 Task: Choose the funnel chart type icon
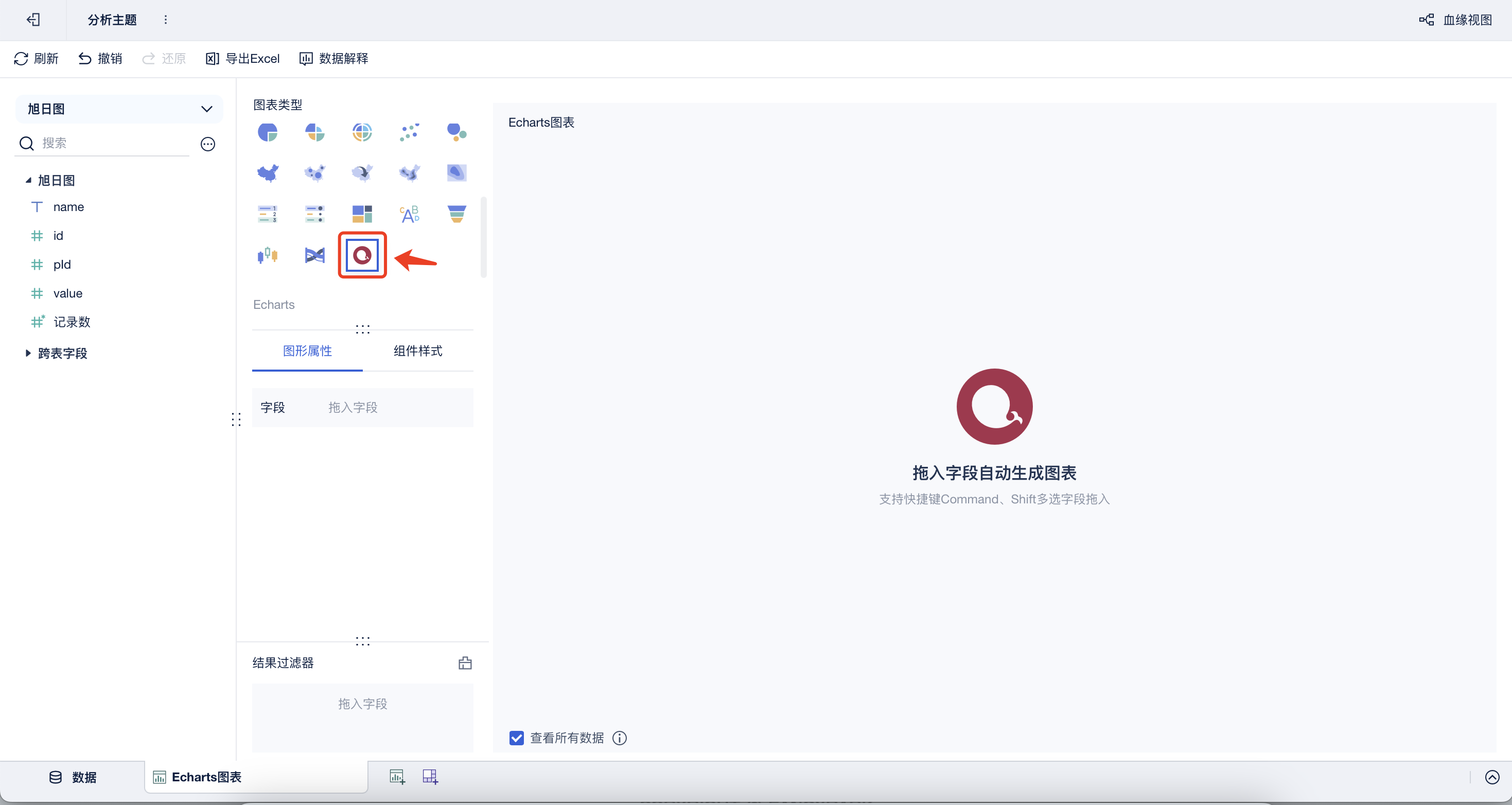[456, 214]
